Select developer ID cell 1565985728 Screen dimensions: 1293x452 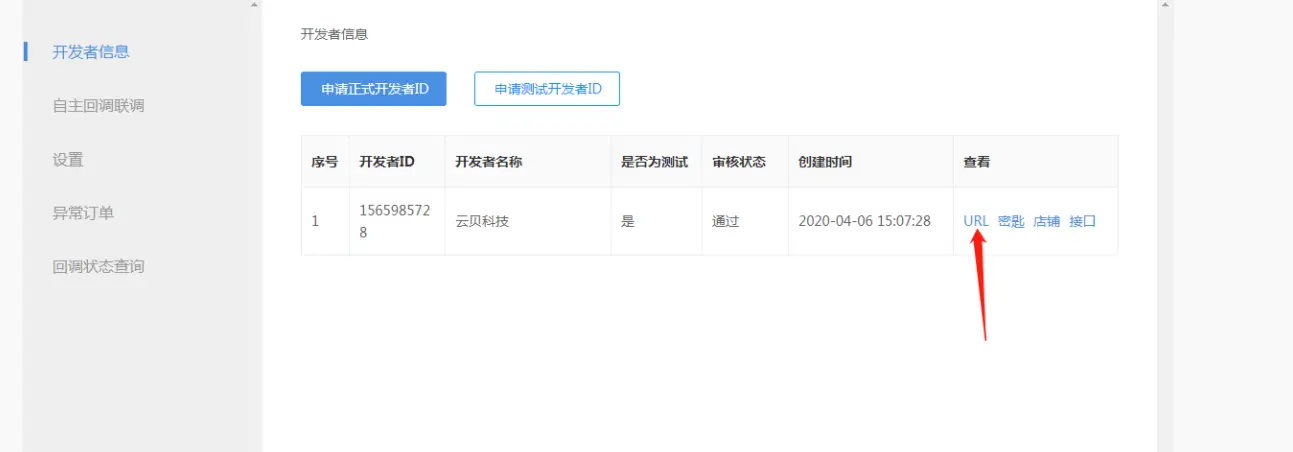[x=397, y=221]
